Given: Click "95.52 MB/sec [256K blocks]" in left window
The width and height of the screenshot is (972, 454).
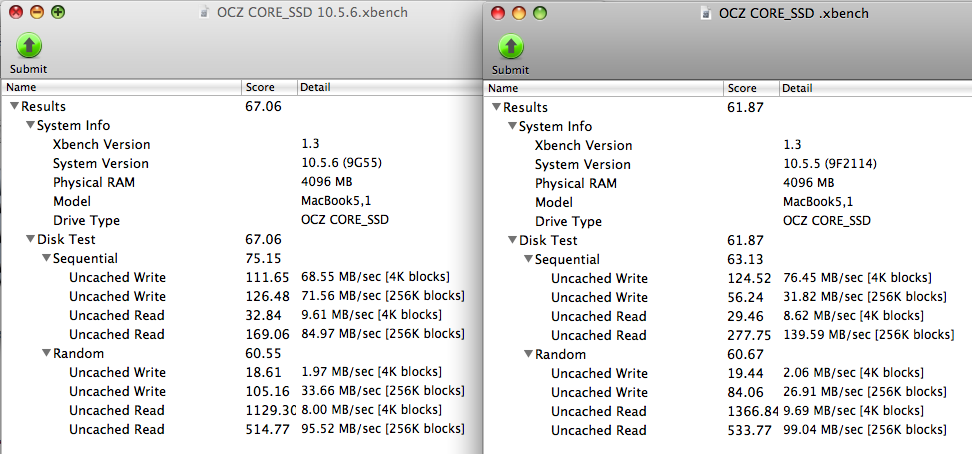Looking at the screenshot, I should [x=382, y=429].
